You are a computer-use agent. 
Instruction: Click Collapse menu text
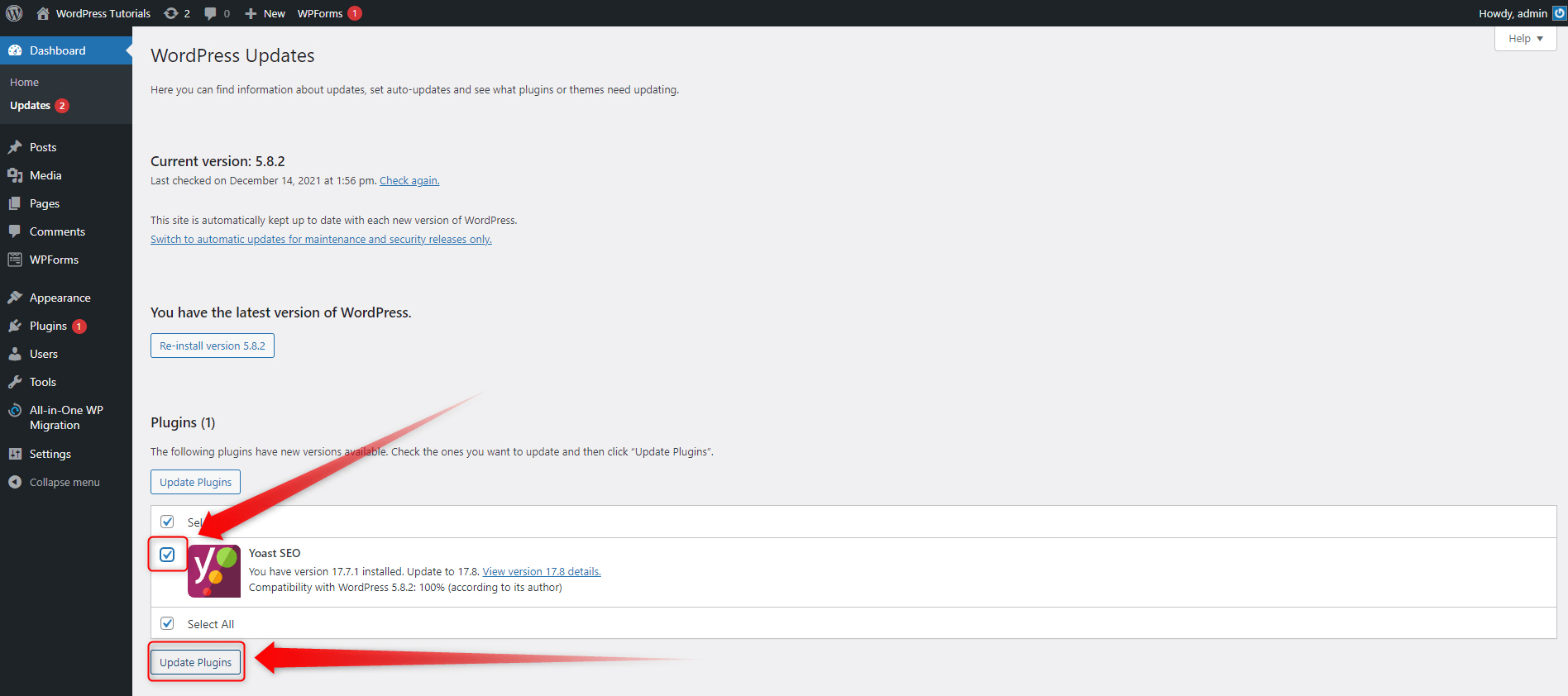coord(65,482)
